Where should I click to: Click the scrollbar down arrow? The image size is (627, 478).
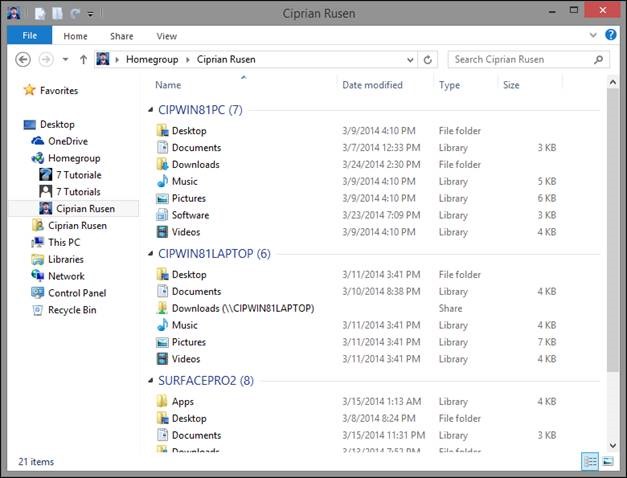(613, 445)
